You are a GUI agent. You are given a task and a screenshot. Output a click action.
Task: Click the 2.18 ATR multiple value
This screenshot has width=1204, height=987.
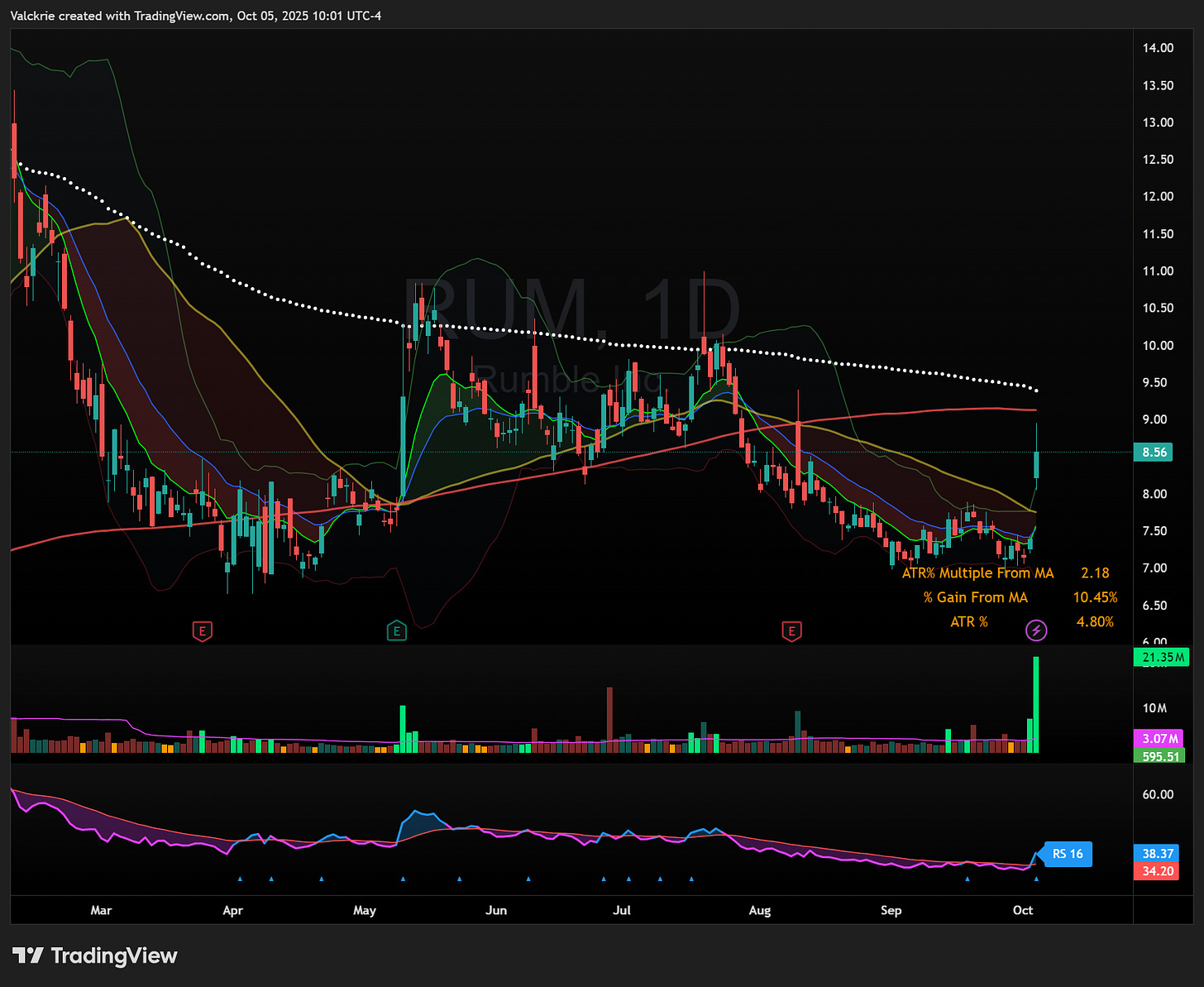coord(1095,573)
